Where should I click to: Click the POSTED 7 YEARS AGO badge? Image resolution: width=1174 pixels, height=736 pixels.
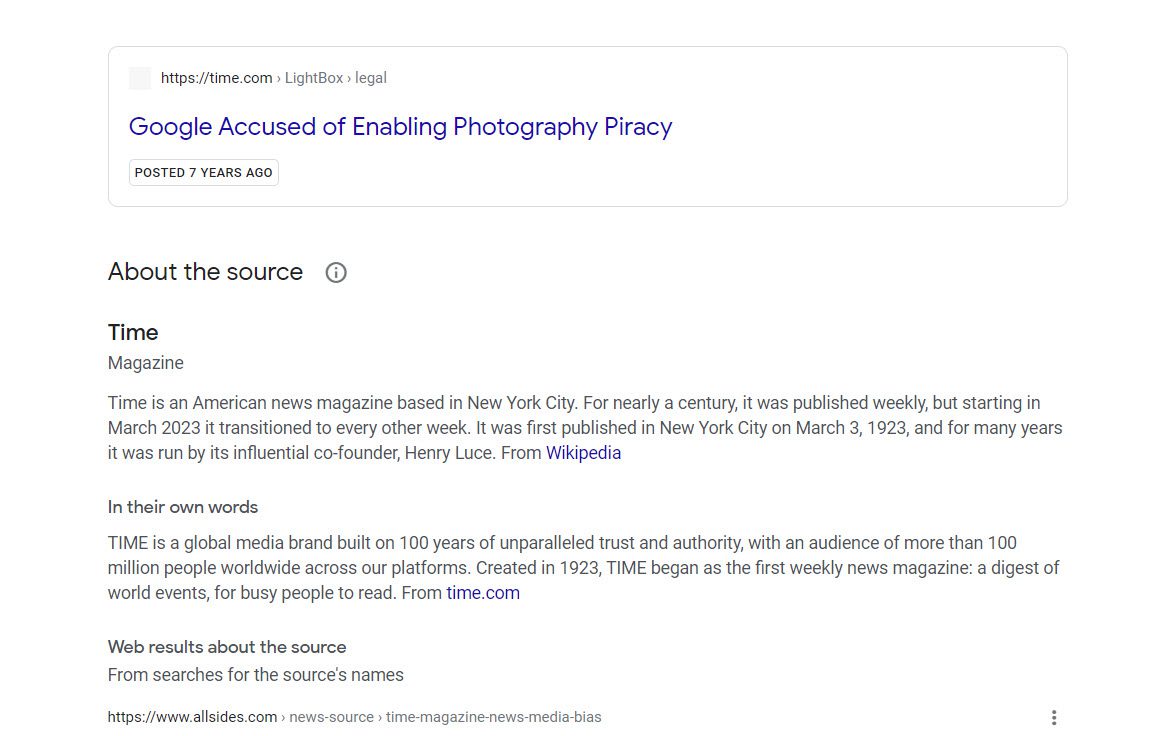point(204,173)
